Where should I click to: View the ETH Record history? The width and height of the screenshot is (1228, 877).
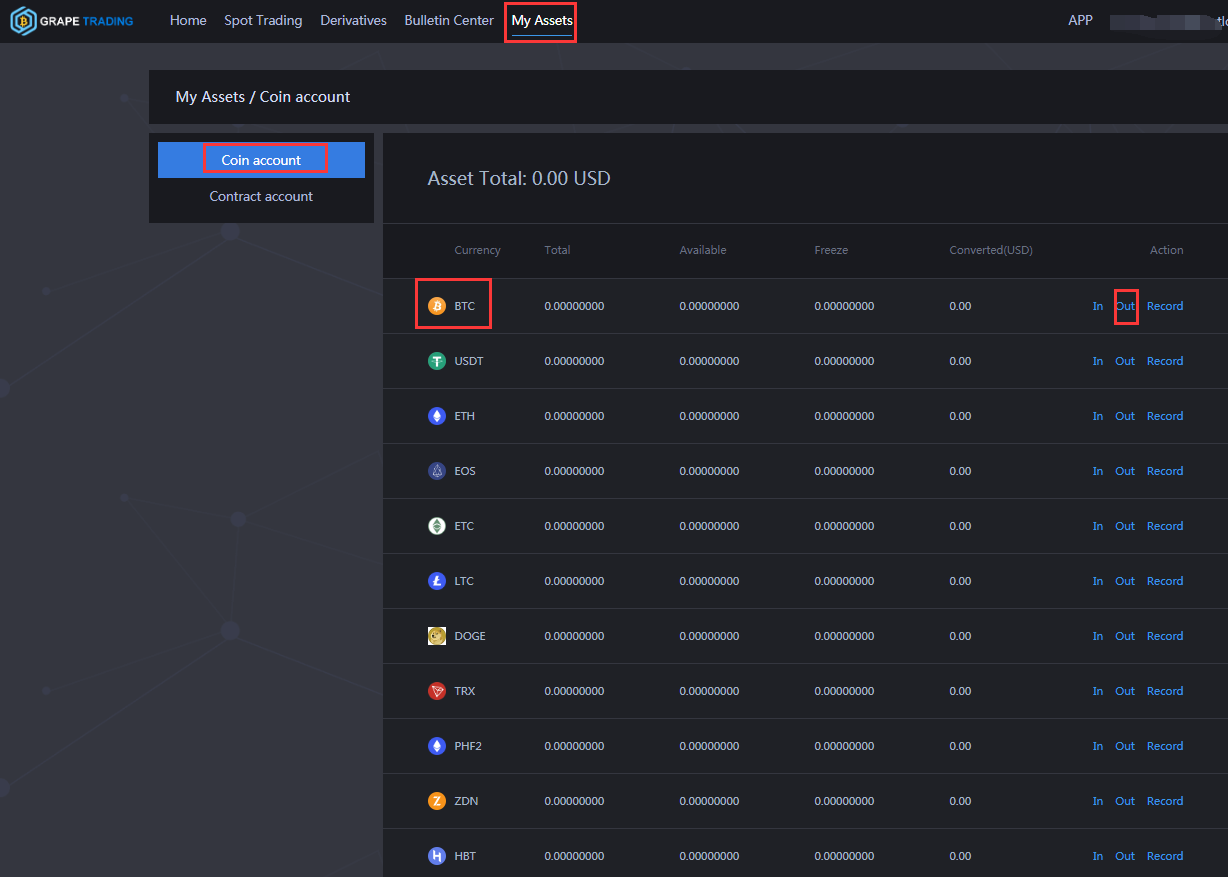point(1165,416)
